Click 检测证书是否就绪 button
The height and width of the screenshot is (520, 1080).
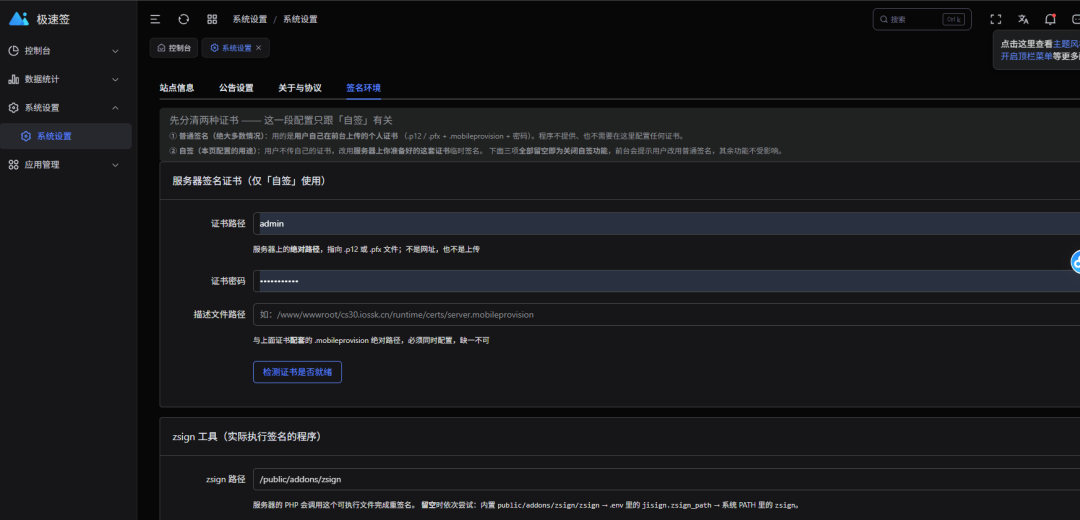point(298,372)
